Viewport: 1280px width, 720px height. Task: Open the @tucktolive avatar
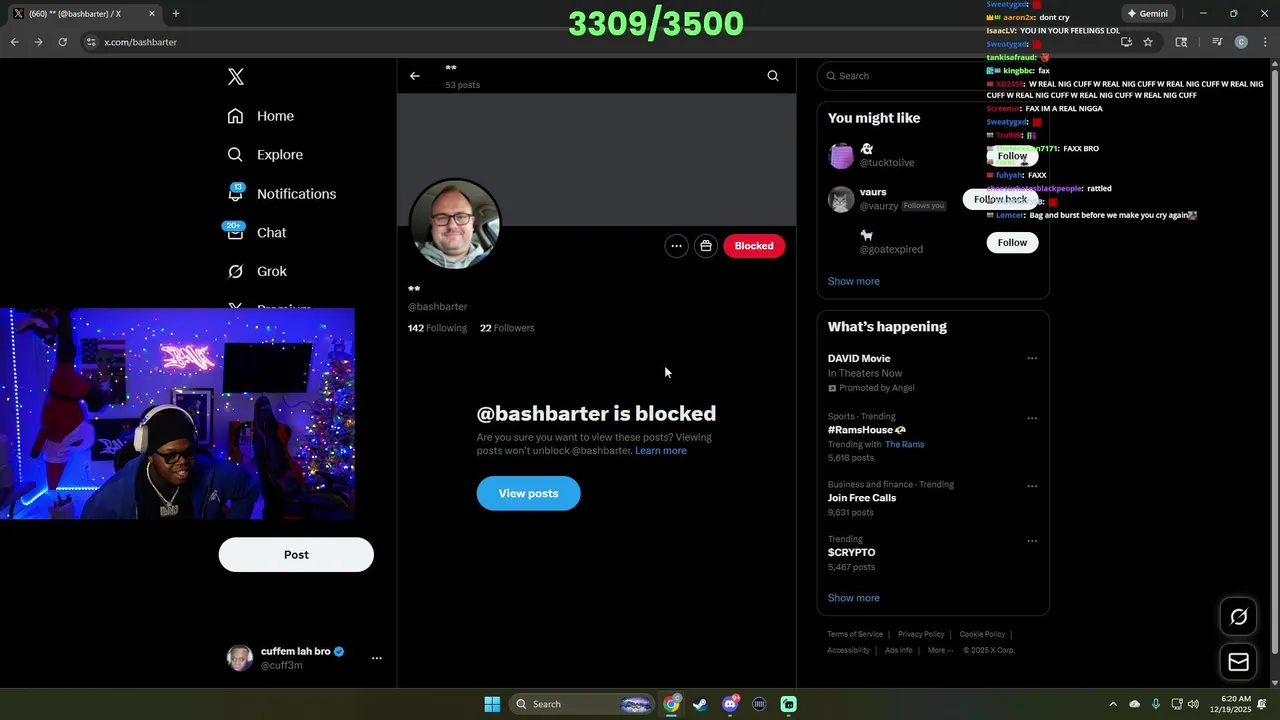point(841,156)
